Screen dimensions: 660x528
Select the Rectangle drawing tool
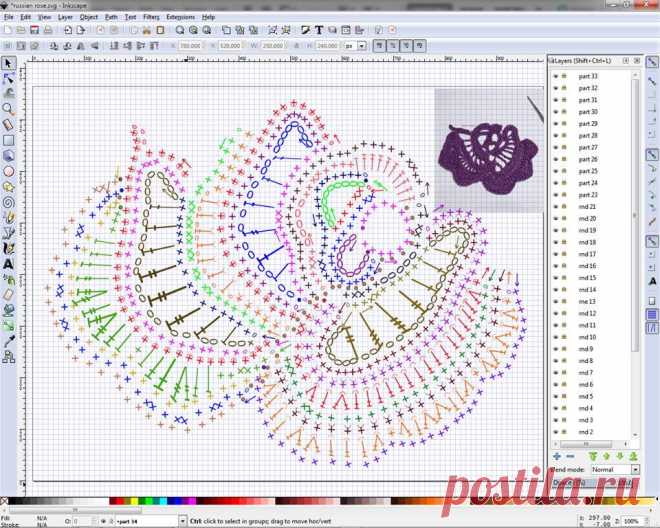[8, 140]
